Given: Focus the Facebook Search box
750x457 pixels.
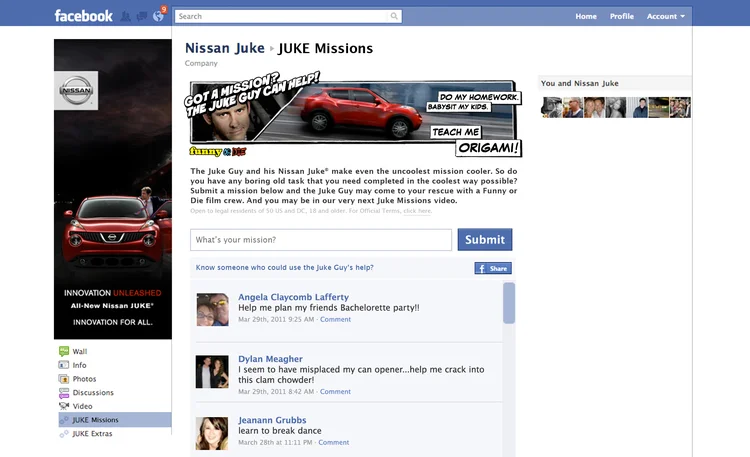Looking at the screenshot, I should tap(288, 16).
